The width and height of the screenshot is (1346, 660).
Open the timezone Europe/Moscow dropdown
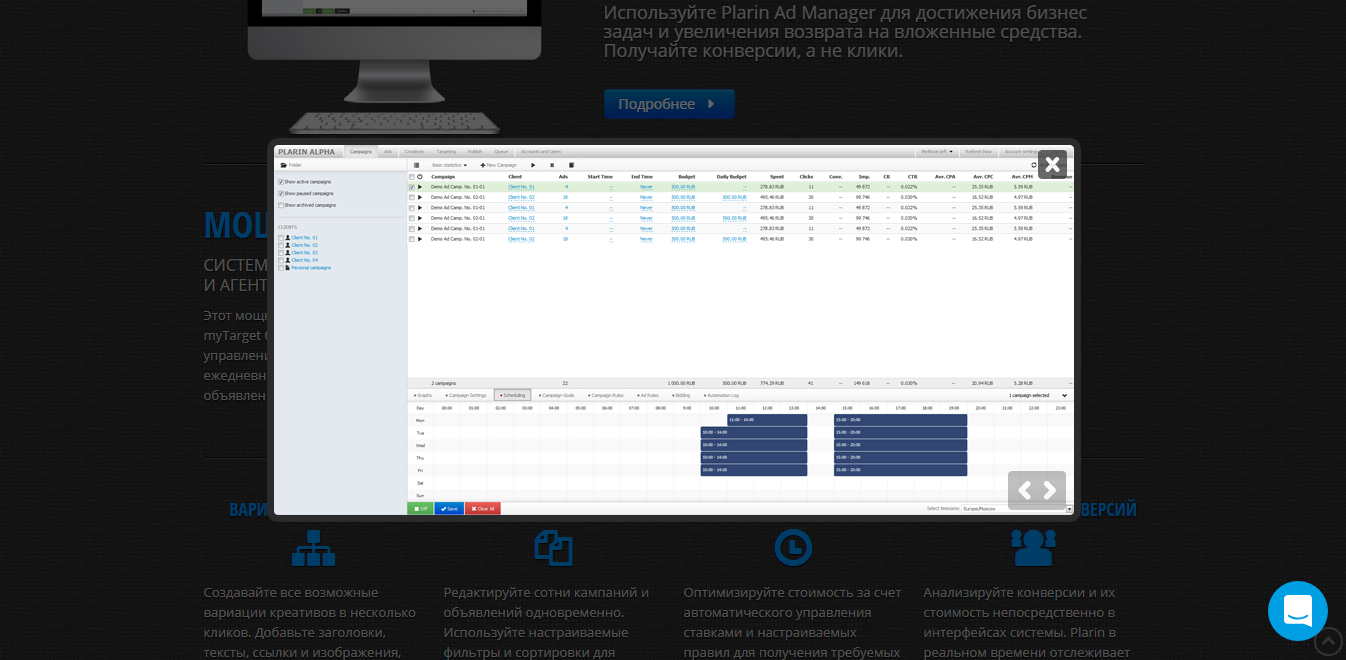coord(1015,508)
